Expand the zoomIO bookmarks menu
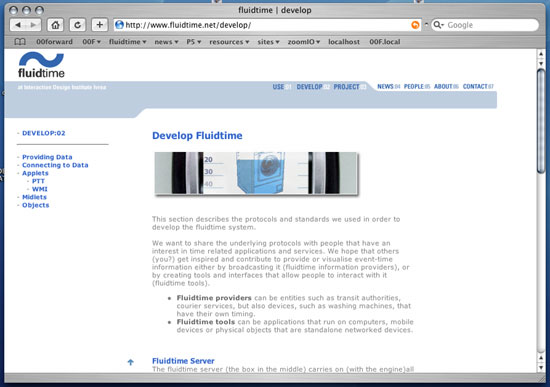 [304, 42]
